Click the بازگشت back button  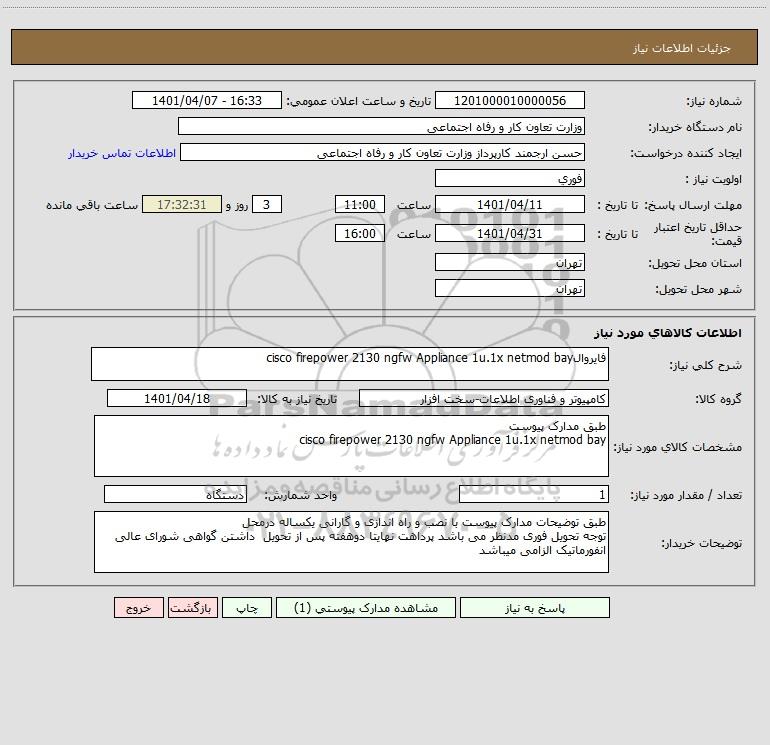[192, 608]
